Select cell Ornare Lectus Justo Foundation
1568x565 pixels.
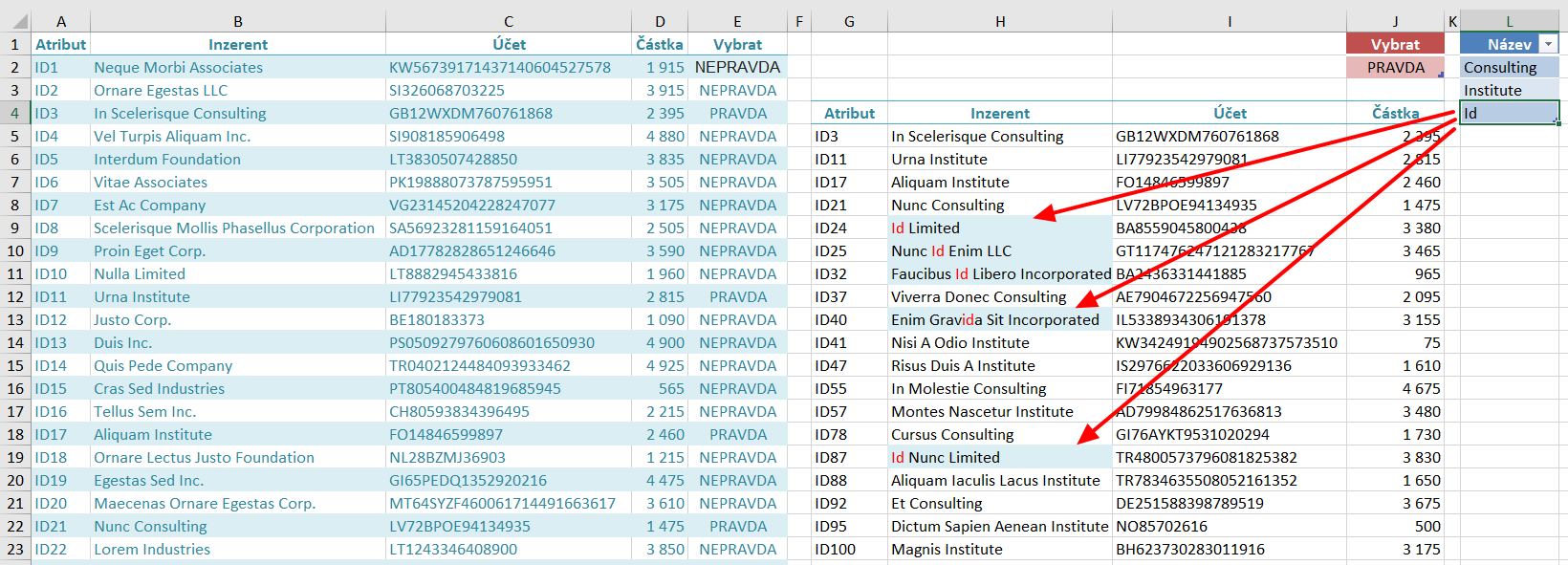238,457
